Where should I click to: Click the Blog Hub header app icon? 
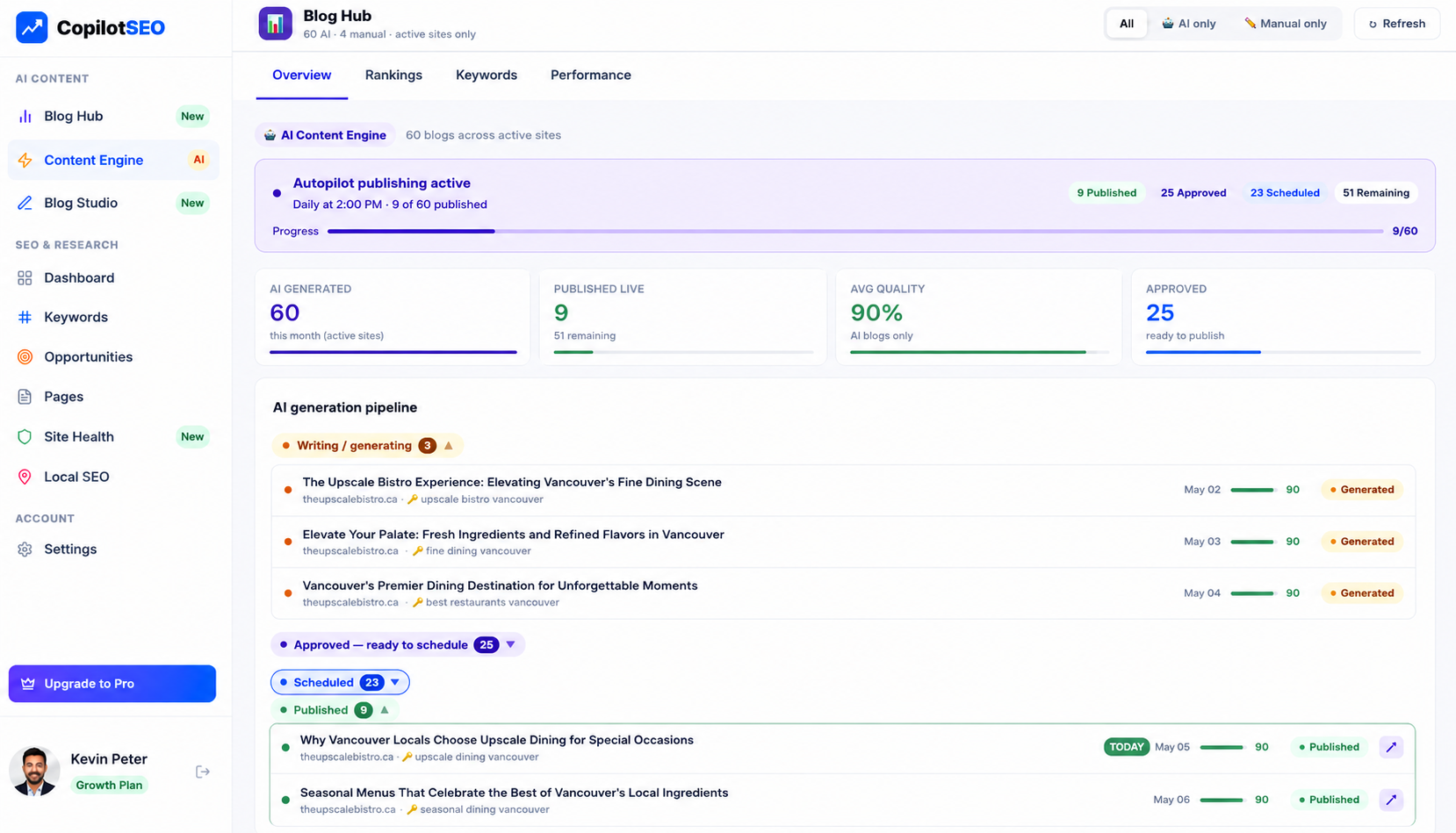click(x=275, y=24)
